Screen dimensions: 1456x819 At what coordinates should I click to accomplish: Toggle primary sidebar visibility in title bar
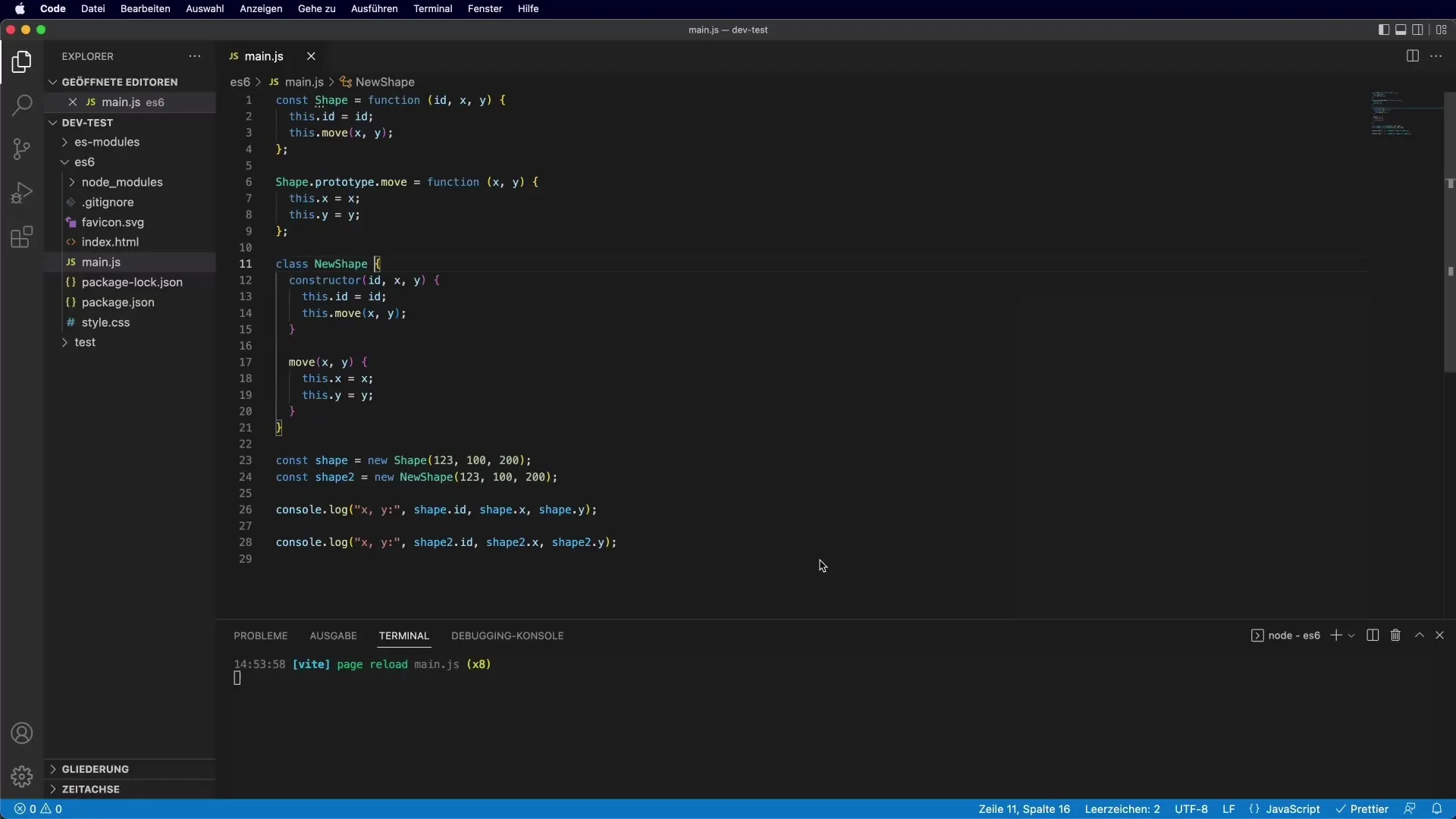click(1384, 30)
